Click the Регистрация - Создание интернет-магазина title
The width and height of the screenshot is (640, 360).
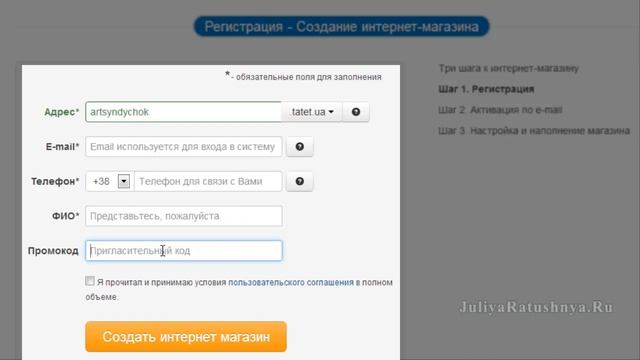341,27
